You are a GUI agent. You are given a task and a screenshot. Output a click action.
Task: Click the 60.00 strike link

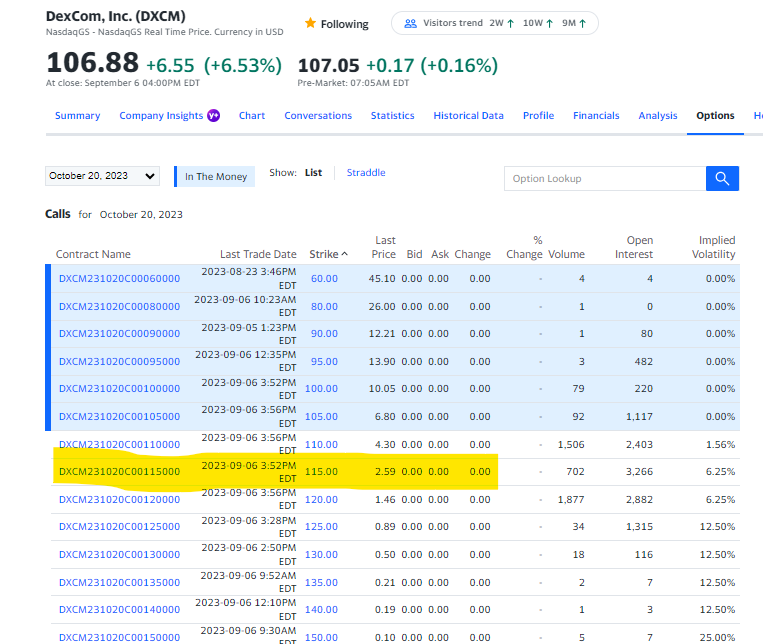point(324,278)
